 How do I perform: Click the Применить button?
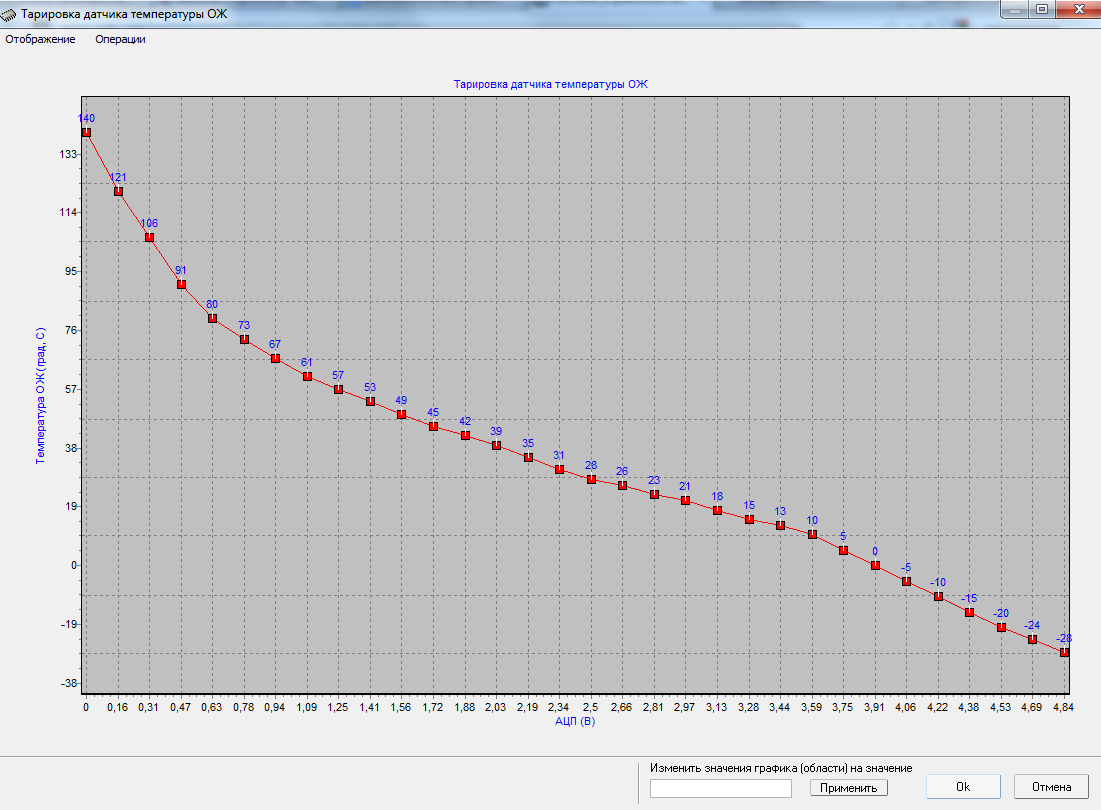click(x=848, y=788)
